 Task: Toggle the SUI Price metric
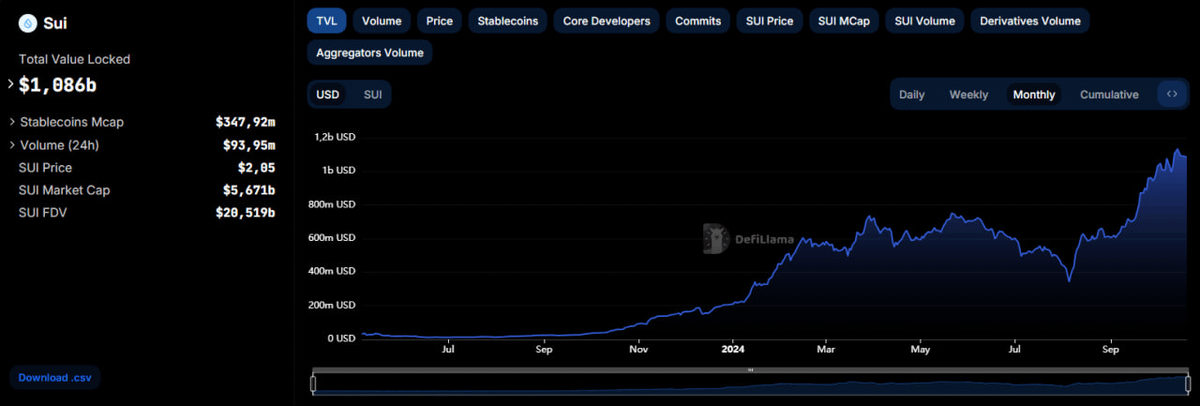770,20
